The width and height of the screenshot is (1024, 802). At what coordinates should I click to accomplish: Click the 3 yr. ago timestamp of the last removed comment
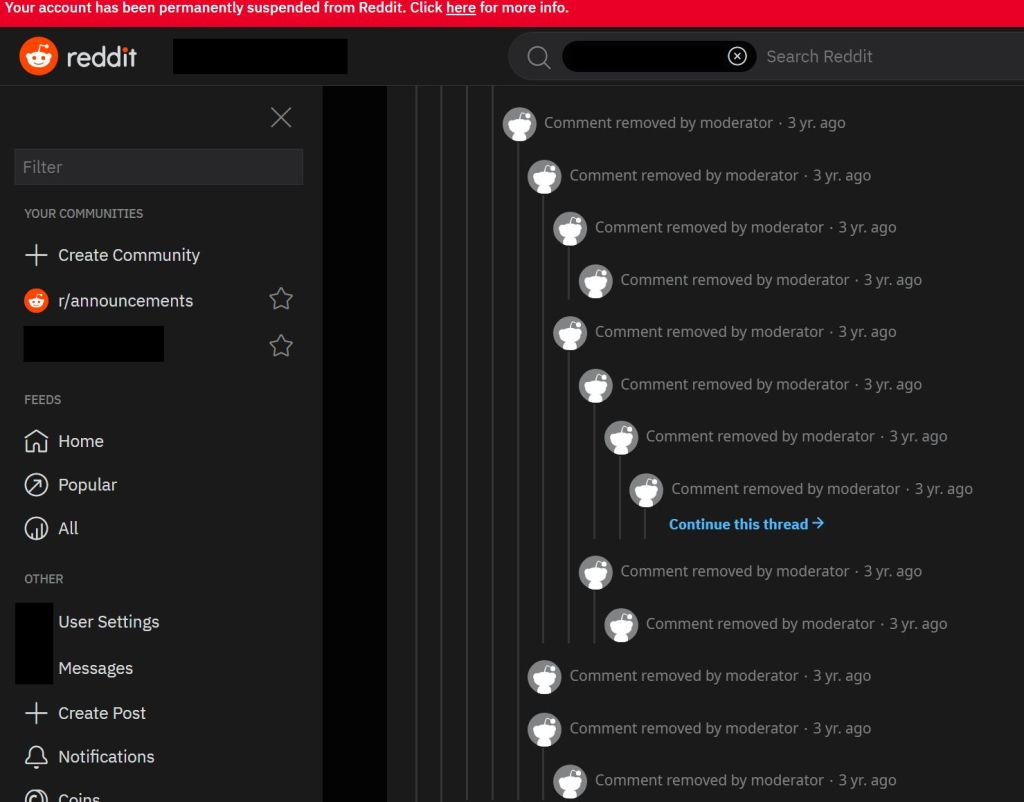click(867, 780)
